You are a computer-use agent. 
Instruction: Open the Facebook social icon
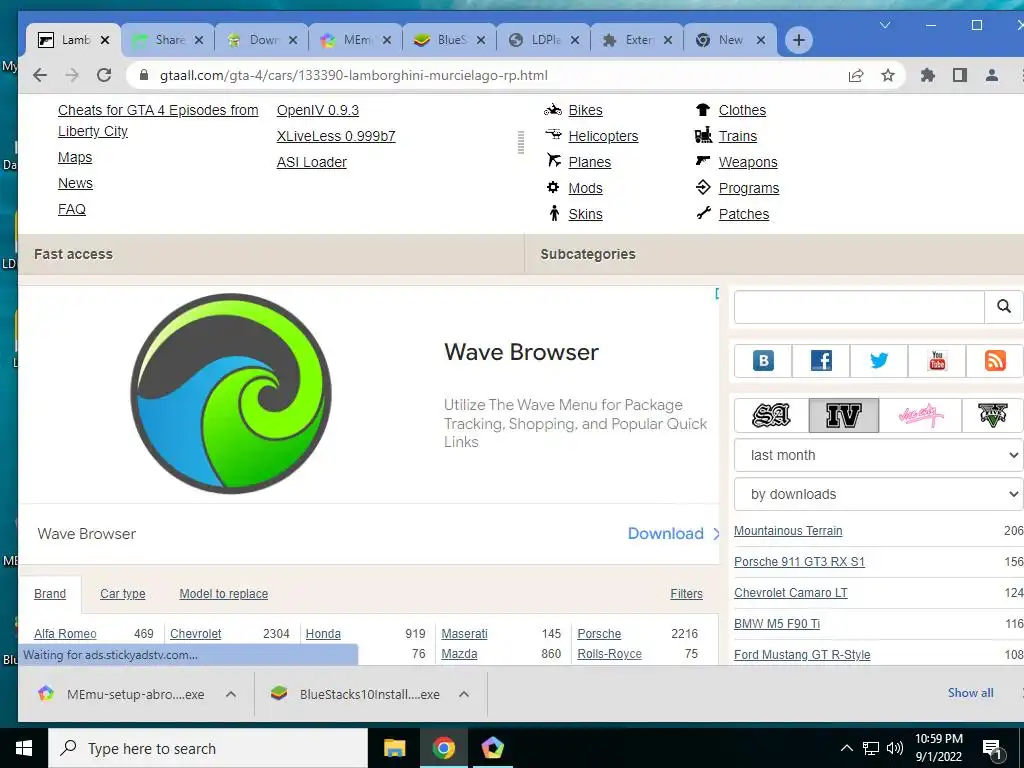pos(821,360)
